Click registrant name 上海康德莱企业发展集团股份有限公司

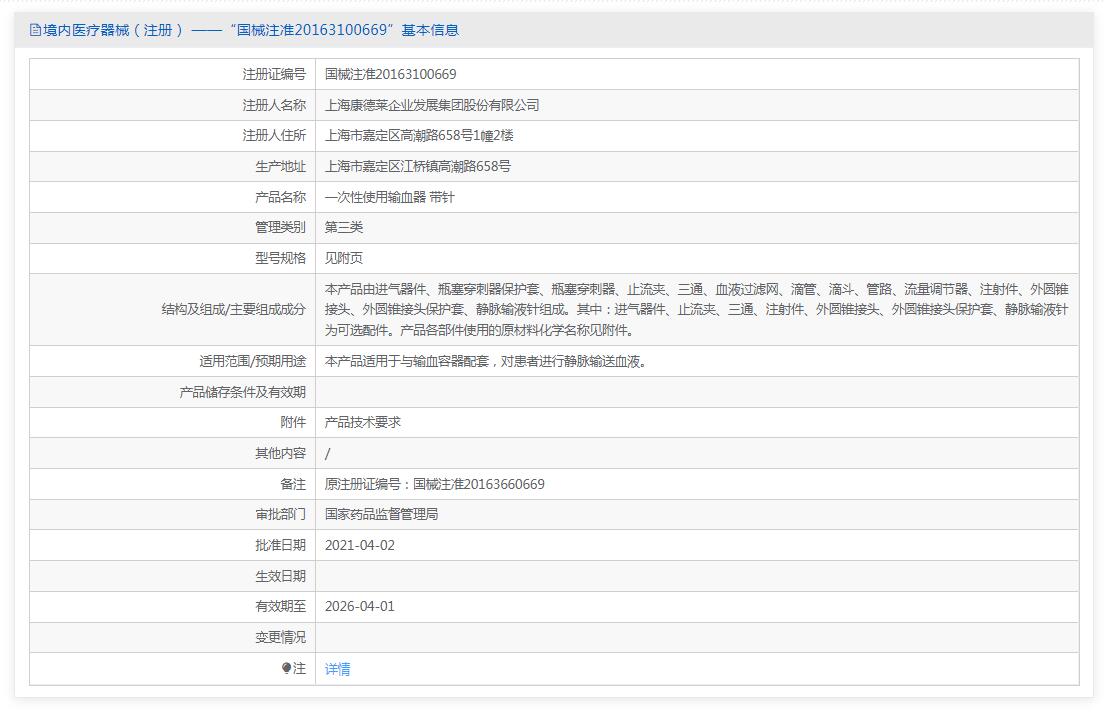[432, 105]
